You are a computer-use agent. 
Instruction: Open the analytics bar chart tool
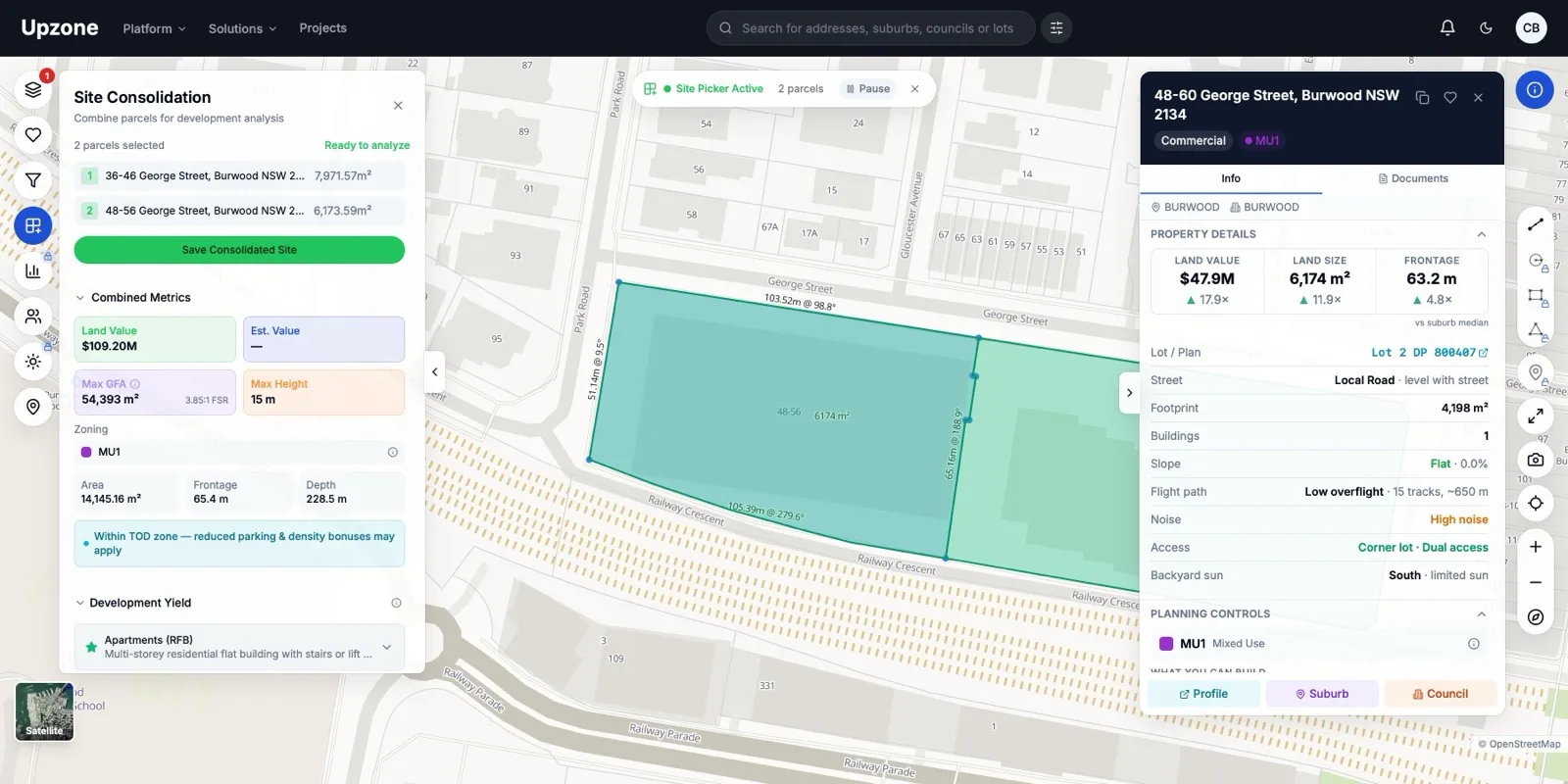coord(33,271)
